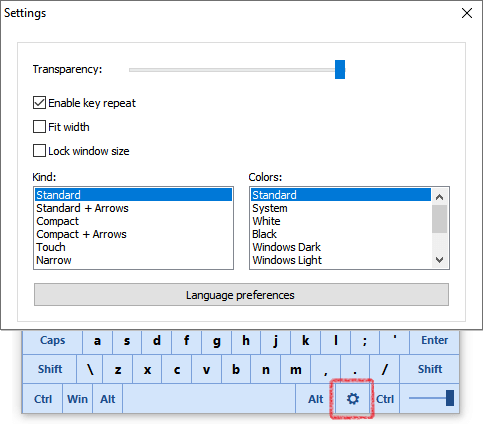Tap the 'b' key
The width and height of the screenshot is (483, 424).
tap(236, 369)
